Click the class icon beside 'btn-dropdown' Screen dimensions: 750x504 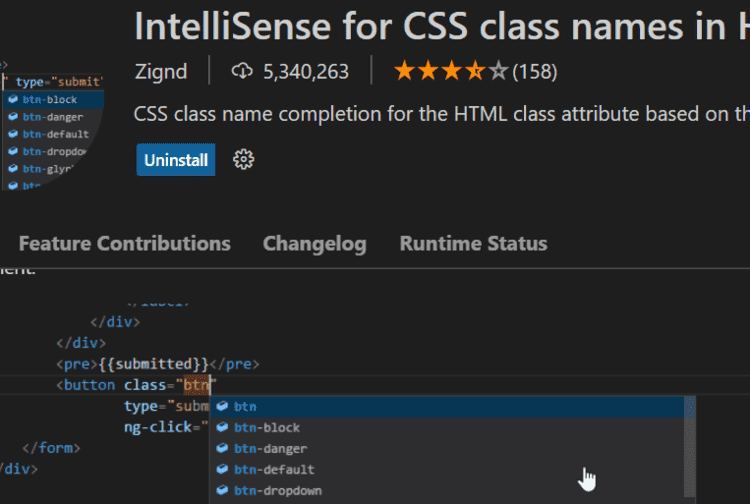click(222, 490)
